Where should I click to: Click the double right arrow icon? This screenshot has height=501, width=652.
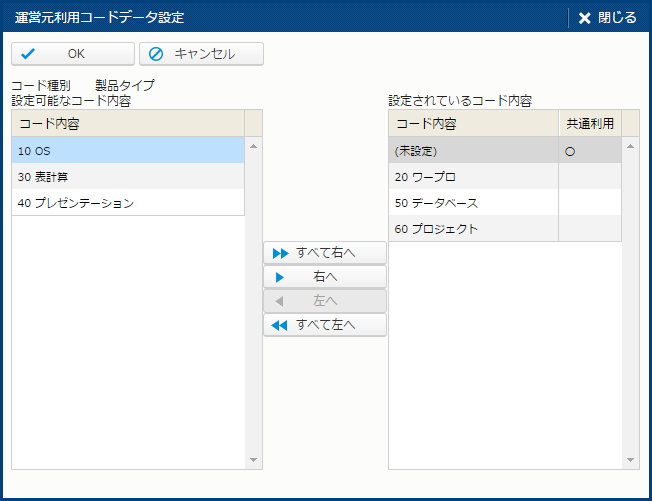(280, 253)
